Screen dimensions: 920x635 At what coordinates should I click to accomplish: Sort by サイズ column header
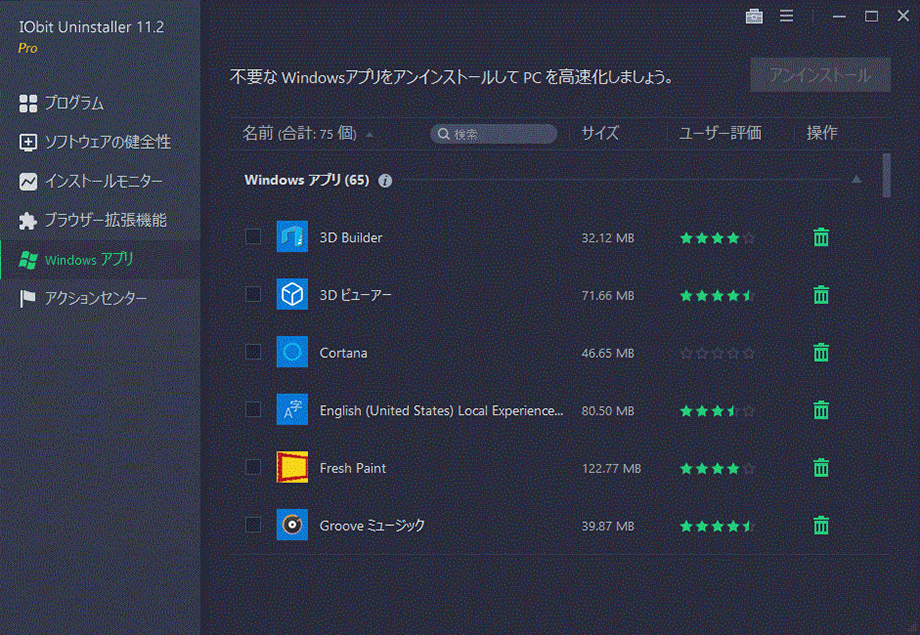pos(600,133)
